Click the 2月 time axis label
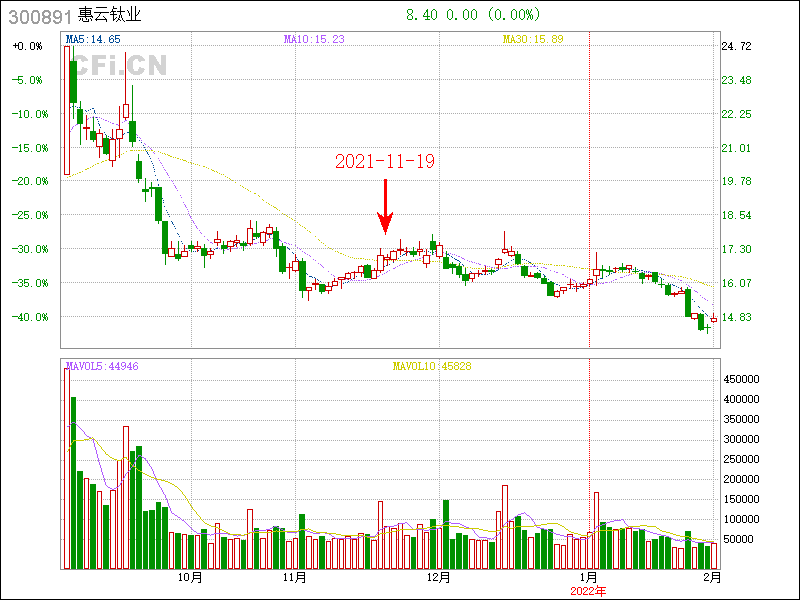The image size is (800, 600). (x=711, y=578)
